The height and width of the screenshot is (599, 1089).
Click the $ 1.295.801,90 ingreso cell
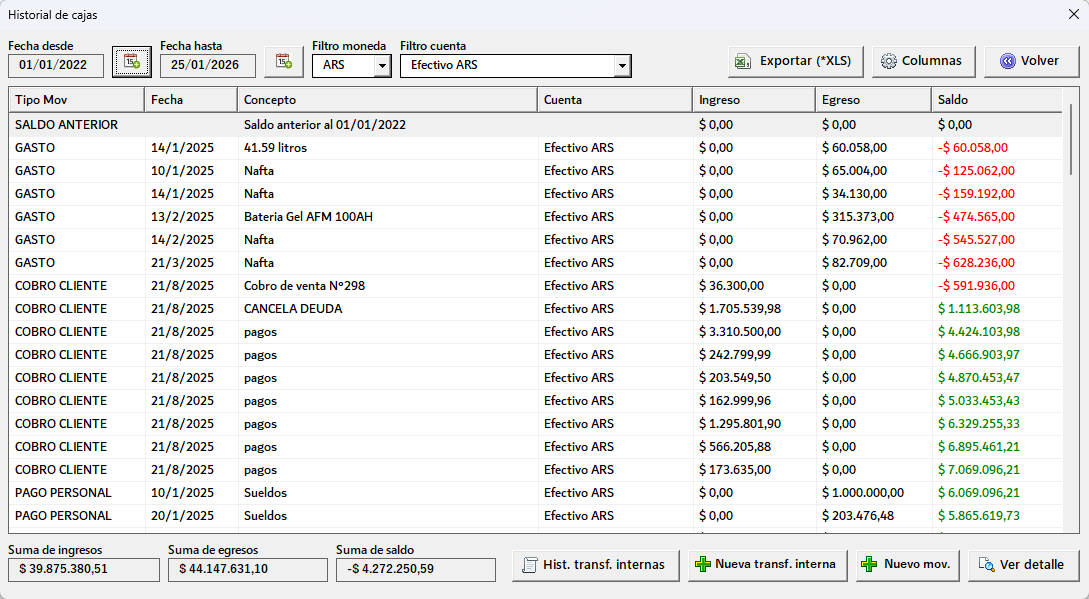754,424
